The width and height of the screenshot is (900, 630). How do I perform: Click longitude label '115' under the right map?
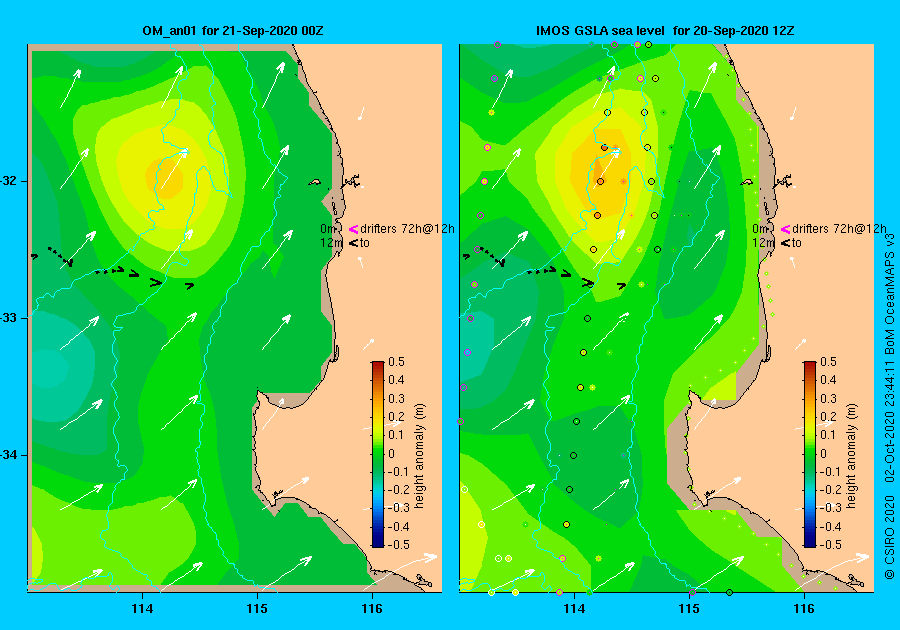click(689, 609)
